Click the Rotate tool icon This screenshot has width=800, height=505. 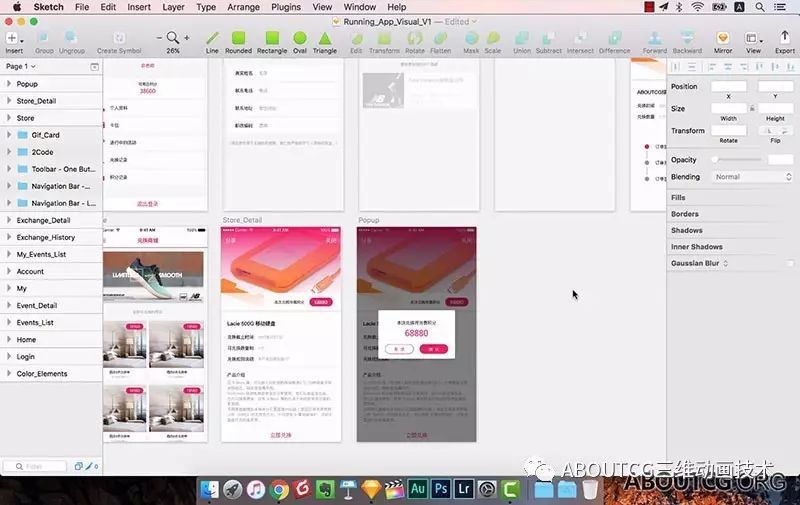415,38
